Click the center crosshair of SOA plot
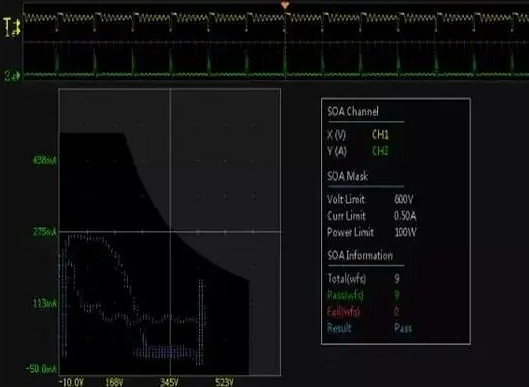This screenshot has height=387, width=529. [x=170, y=232]
